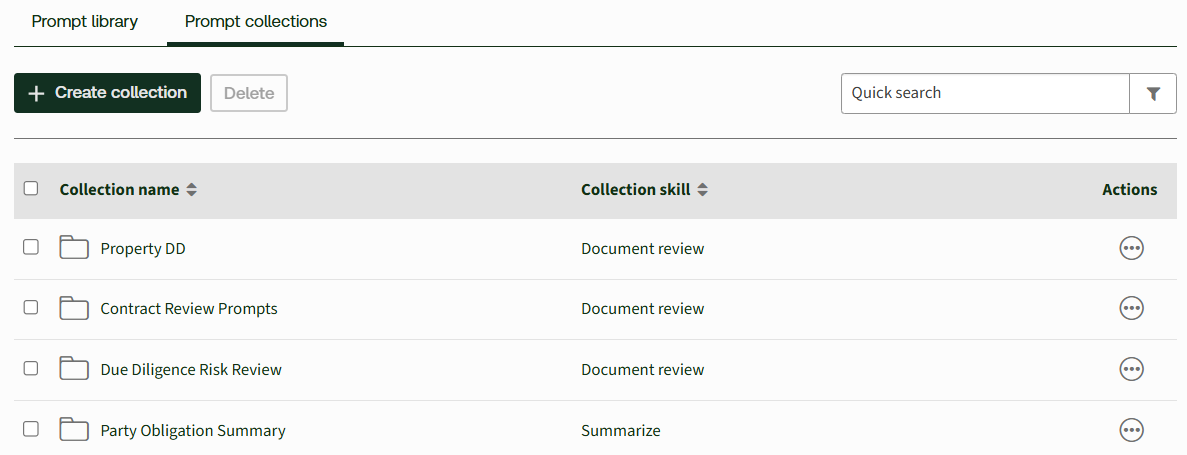Select the Prompt collections tab
Screen dimensions: 1187x455
coord(256,21)
